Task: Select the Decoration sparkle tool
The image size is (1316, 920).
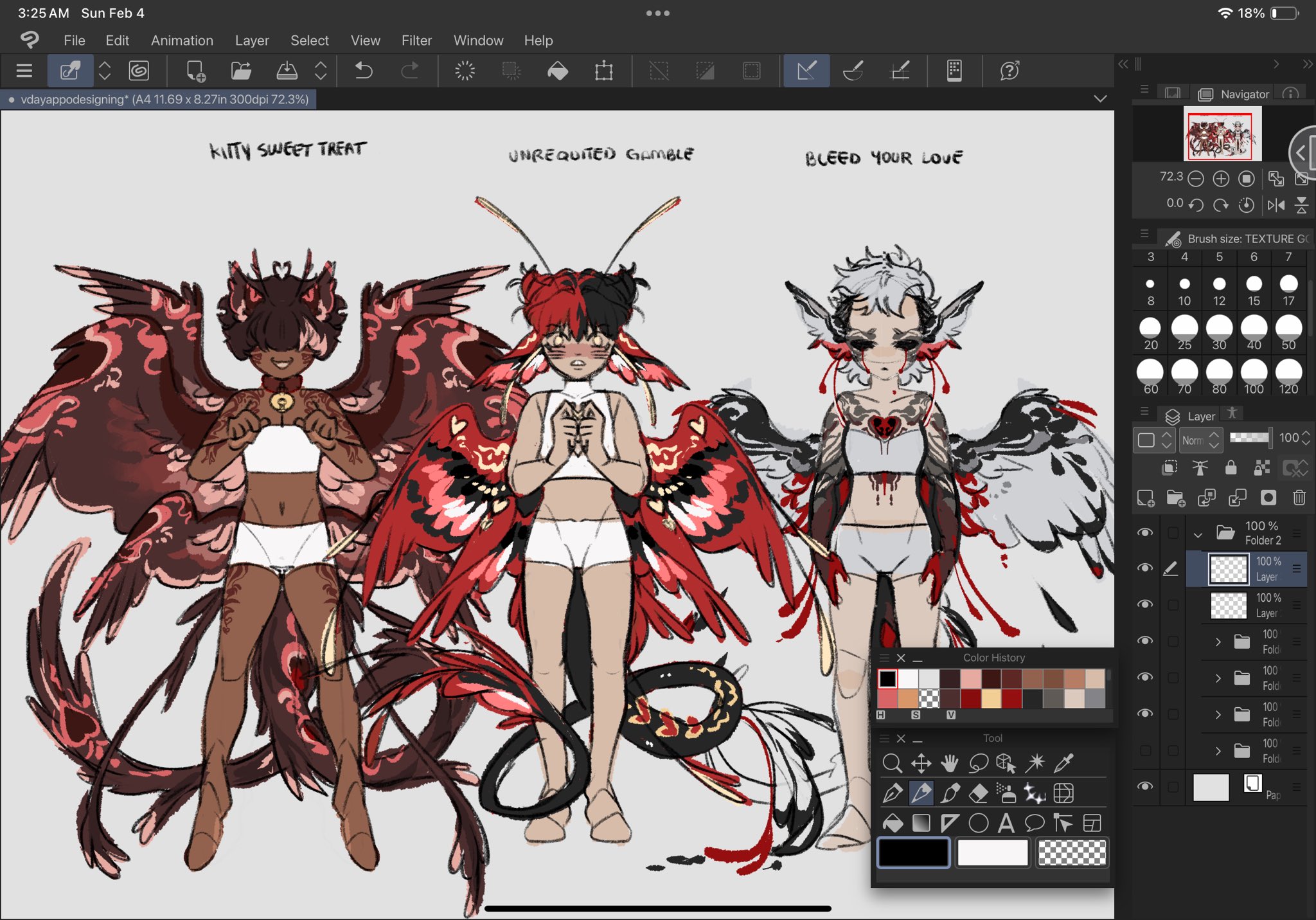Action: coord(1035,793)
